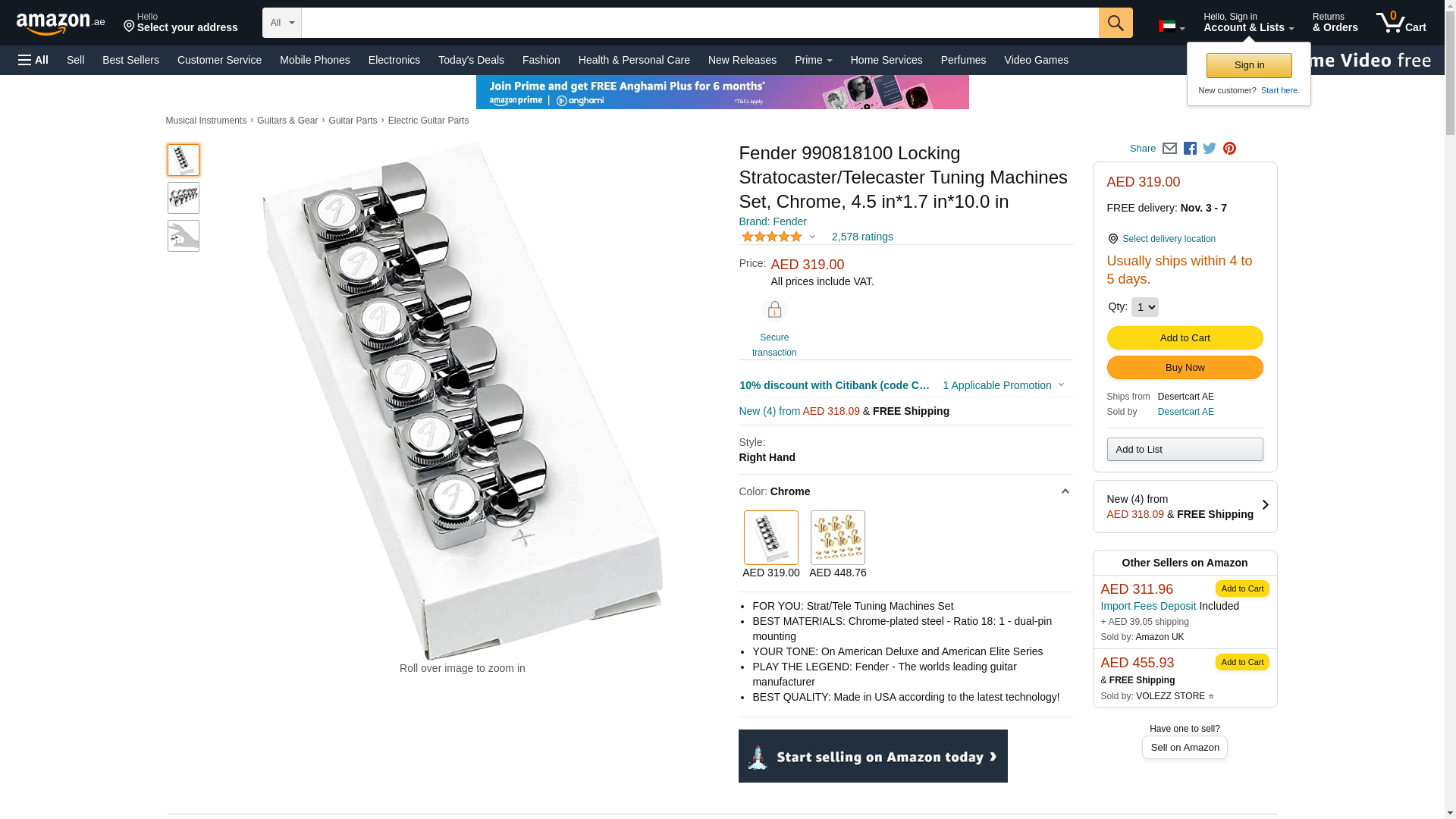The width and height of the screenshot is (1456, 819).
Task: Click the search magnifier button
Action: [x=1115, y=23]
